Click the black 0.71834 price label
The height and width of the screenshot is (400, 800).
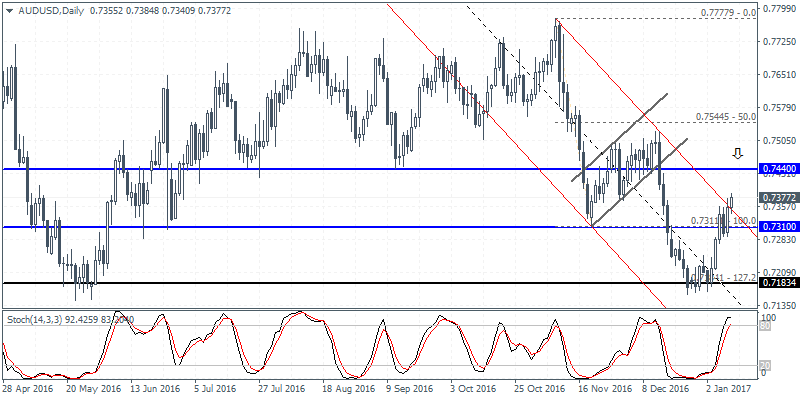[x=779, y=283]
